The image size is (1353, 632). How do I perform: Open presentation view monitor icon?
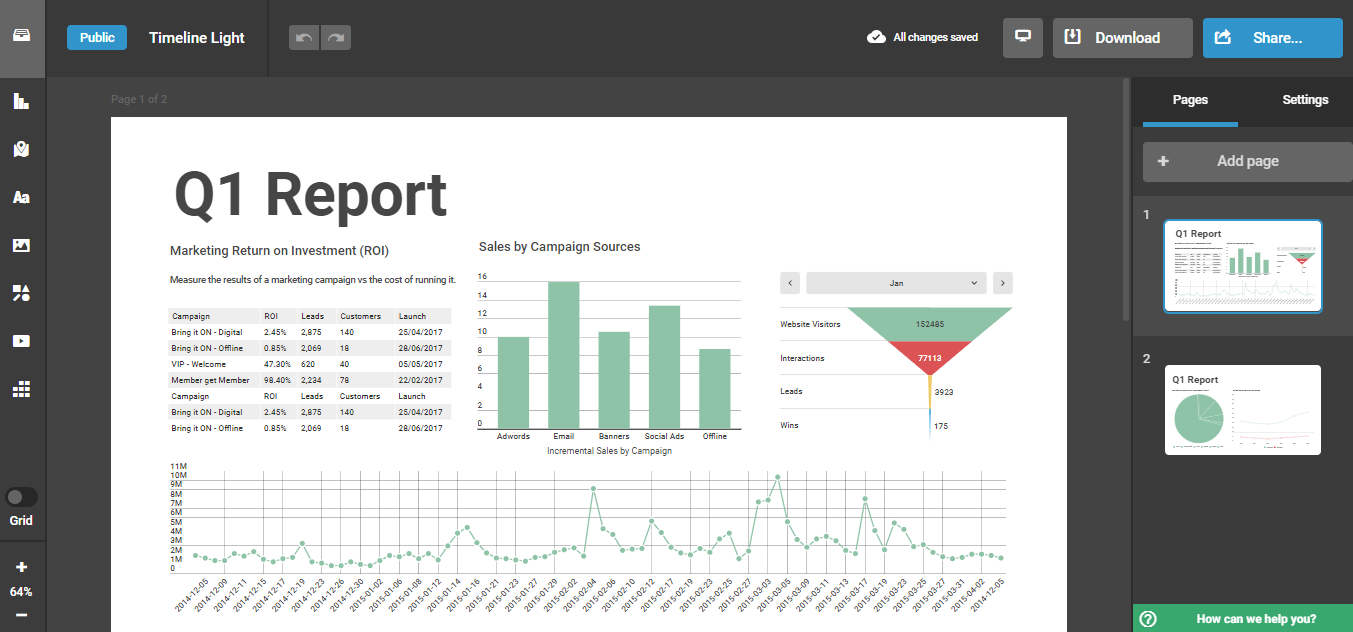click(1022, 37)
